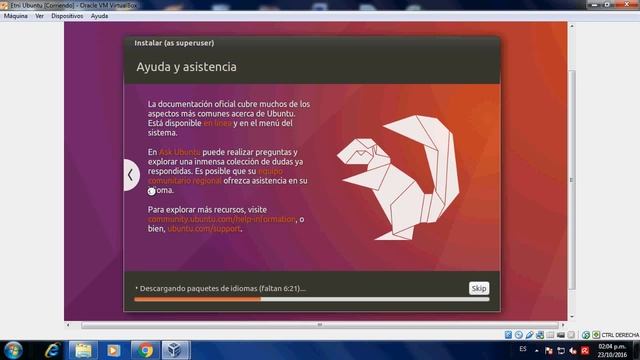Click VirtualBox host key arrow icon
The height and width of the screenshot is (360, 640).
[596, 335]
